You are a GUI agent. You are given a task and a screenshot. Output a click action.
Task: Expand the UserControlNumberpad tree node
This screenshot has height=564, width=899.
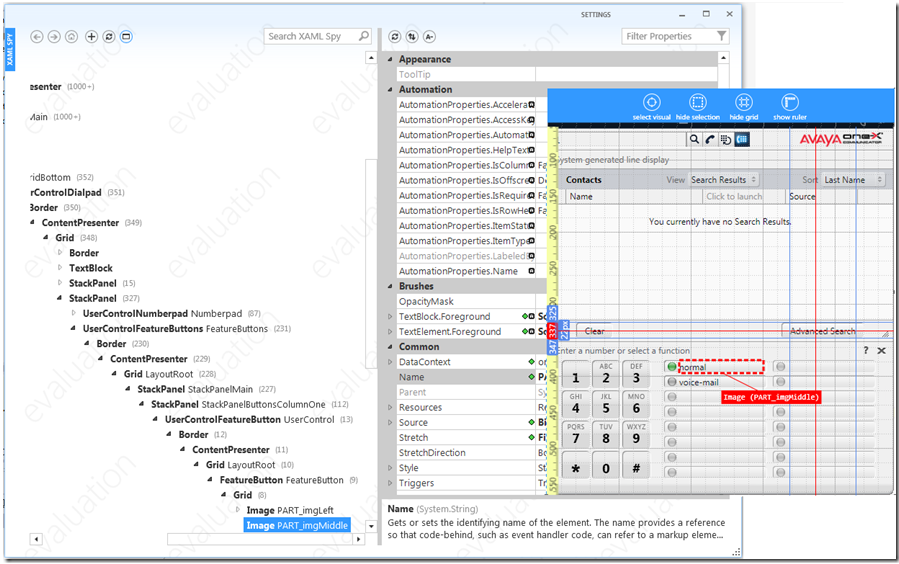click(x=74, y=313)
